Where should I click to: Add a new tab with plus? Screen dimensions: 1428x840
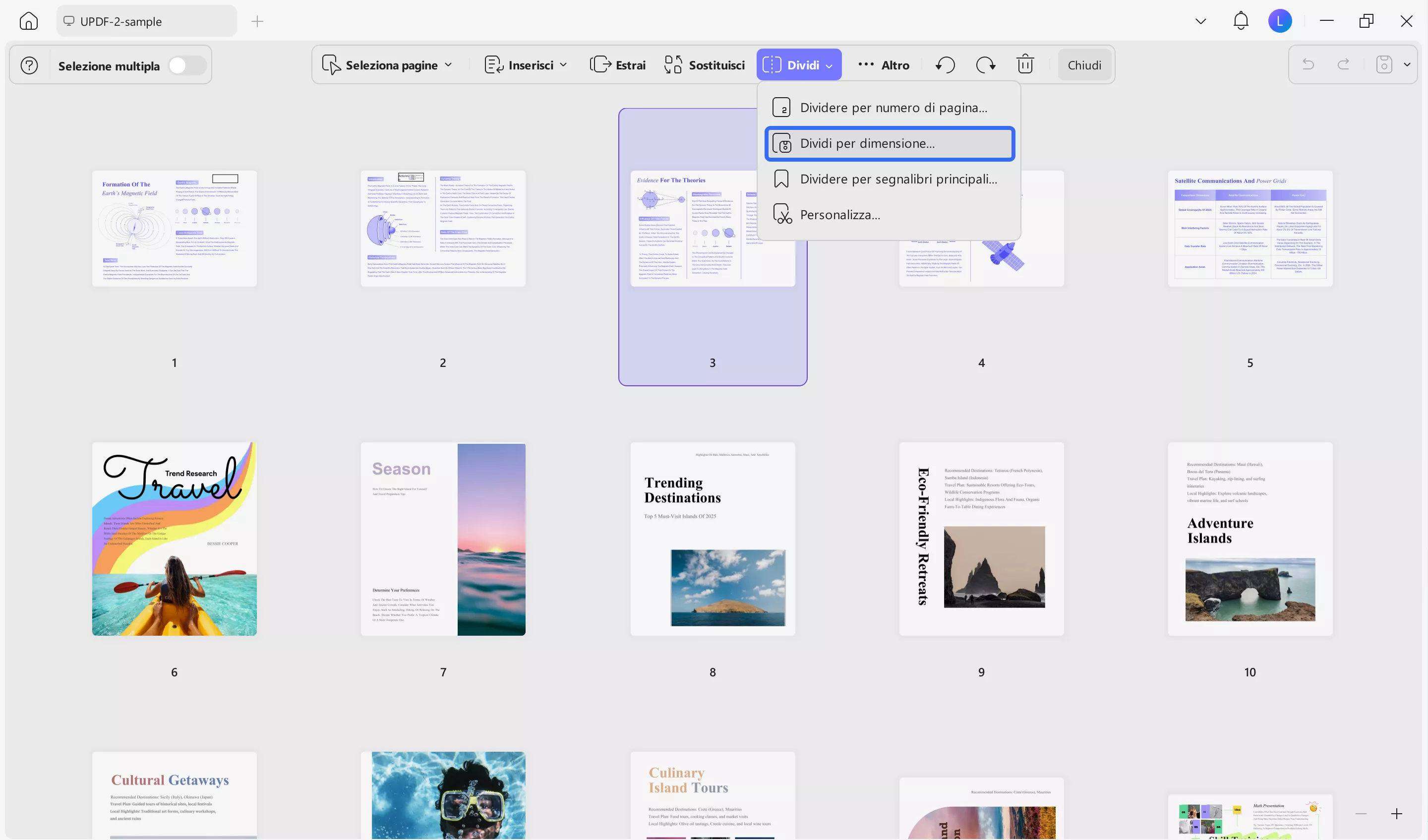[257, 21]
